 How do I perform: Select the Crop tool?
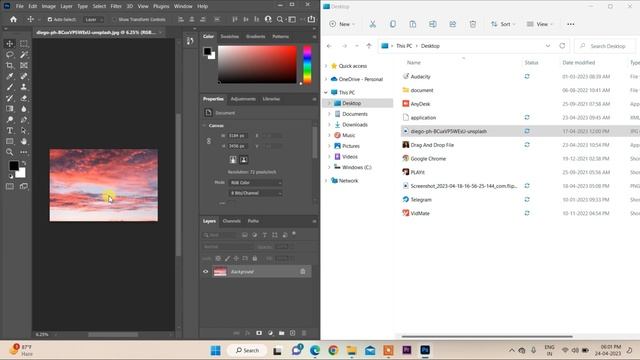10,65
